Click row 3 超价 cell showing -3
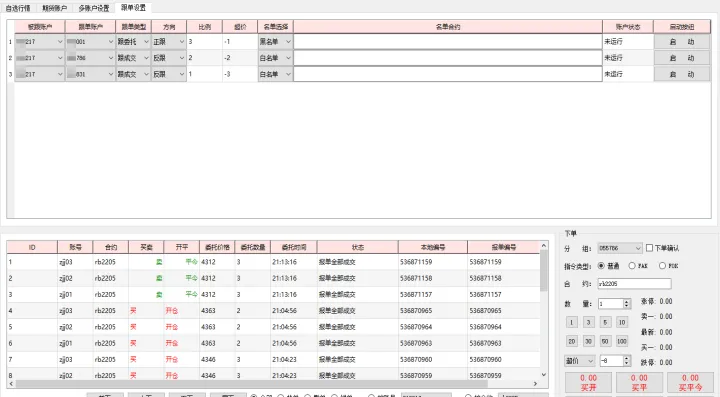 click(x=240, y=74)
